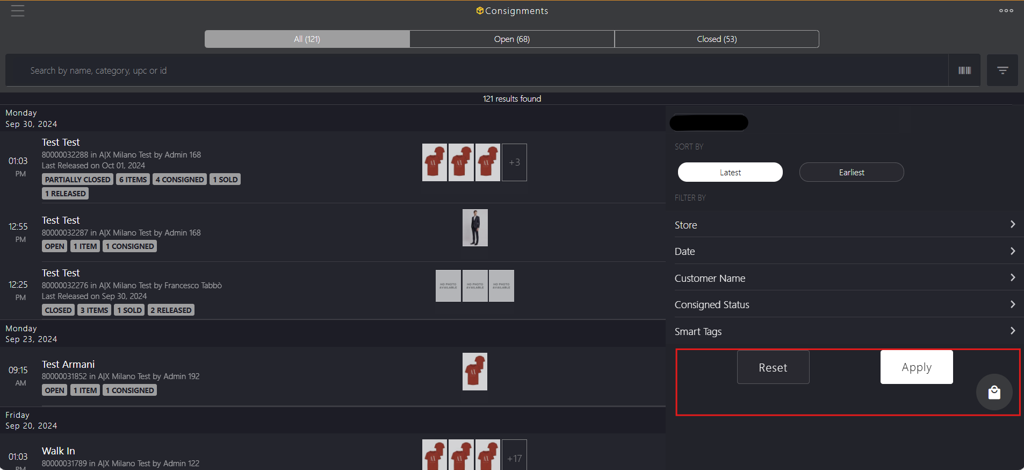Open the Walk In consignment
The height and width of the screenshot is (470, 1024).
(x=333, y=452)
